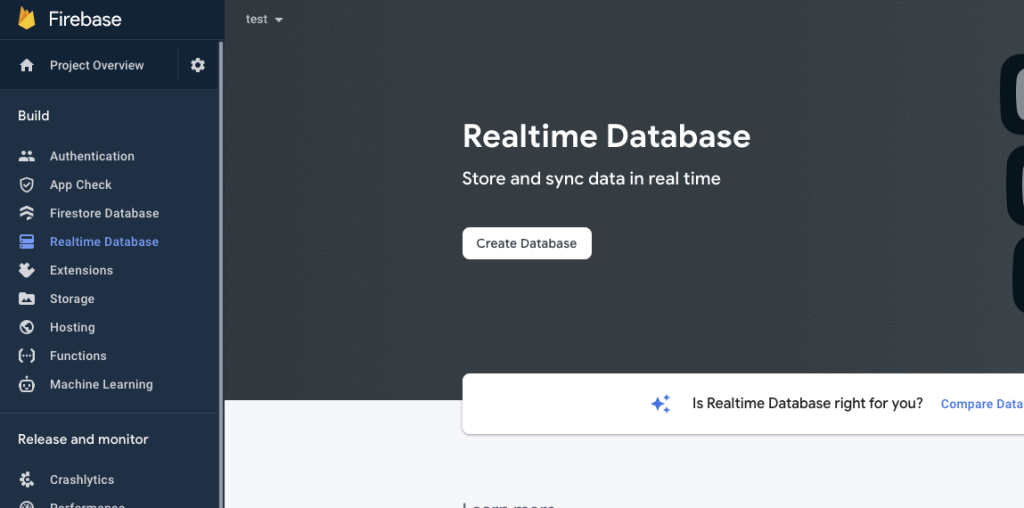Click the Build section heading
Image resolution: width=1024 pixels, height=508 pixels.
coord(33,116)
